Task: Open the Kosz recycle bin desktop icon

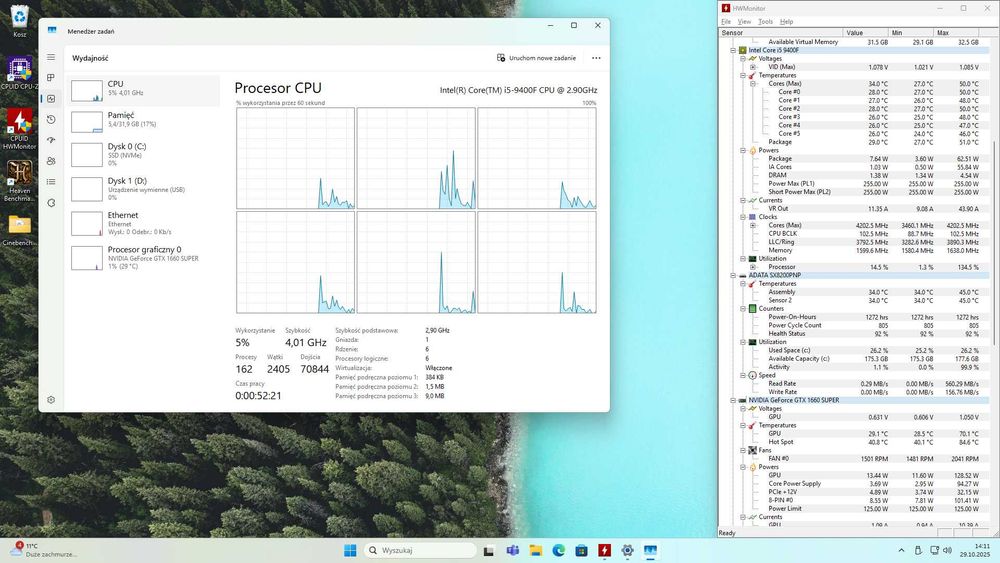Action: (20, 20)
